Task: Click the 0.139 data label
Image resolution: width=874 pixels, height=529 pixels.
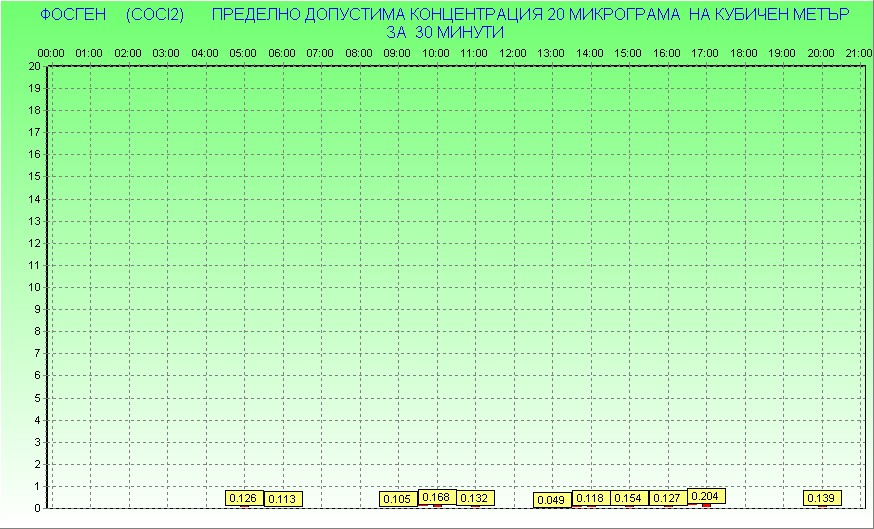Action: [822, 498]
